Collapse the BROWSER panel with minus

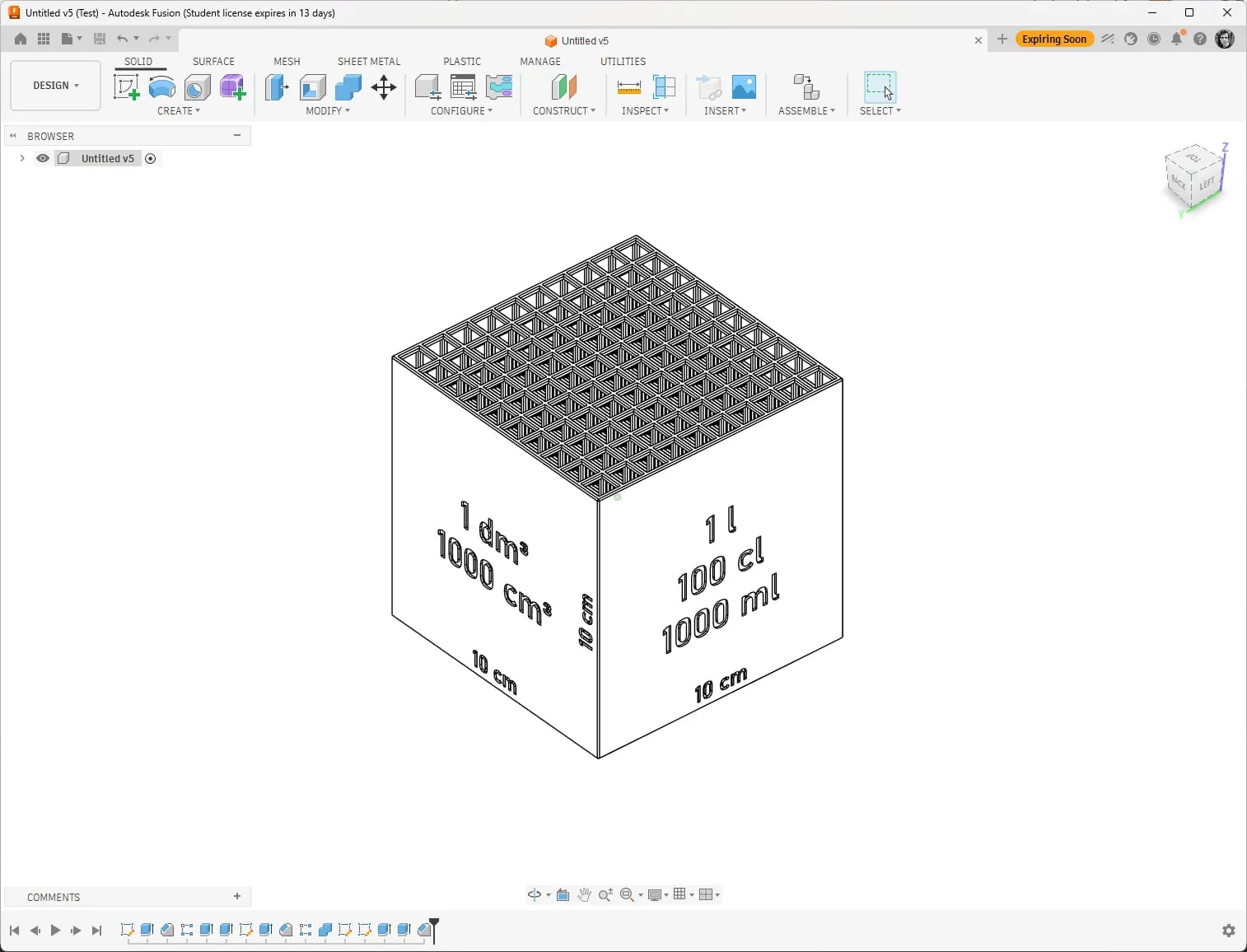click(237, 136)
